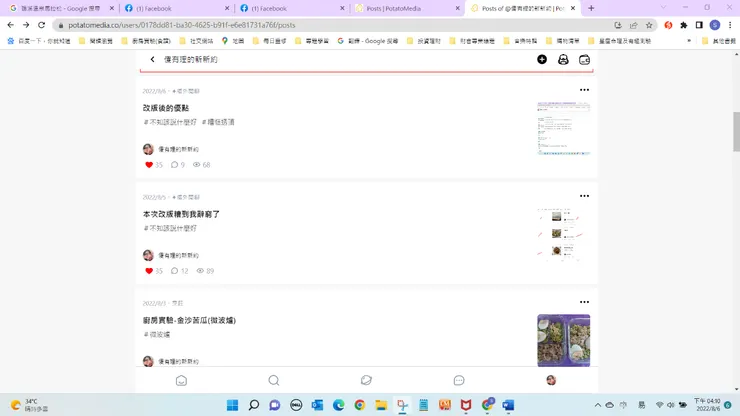Select hashtag 擺低搞頂 on first post

pos(218,122)
